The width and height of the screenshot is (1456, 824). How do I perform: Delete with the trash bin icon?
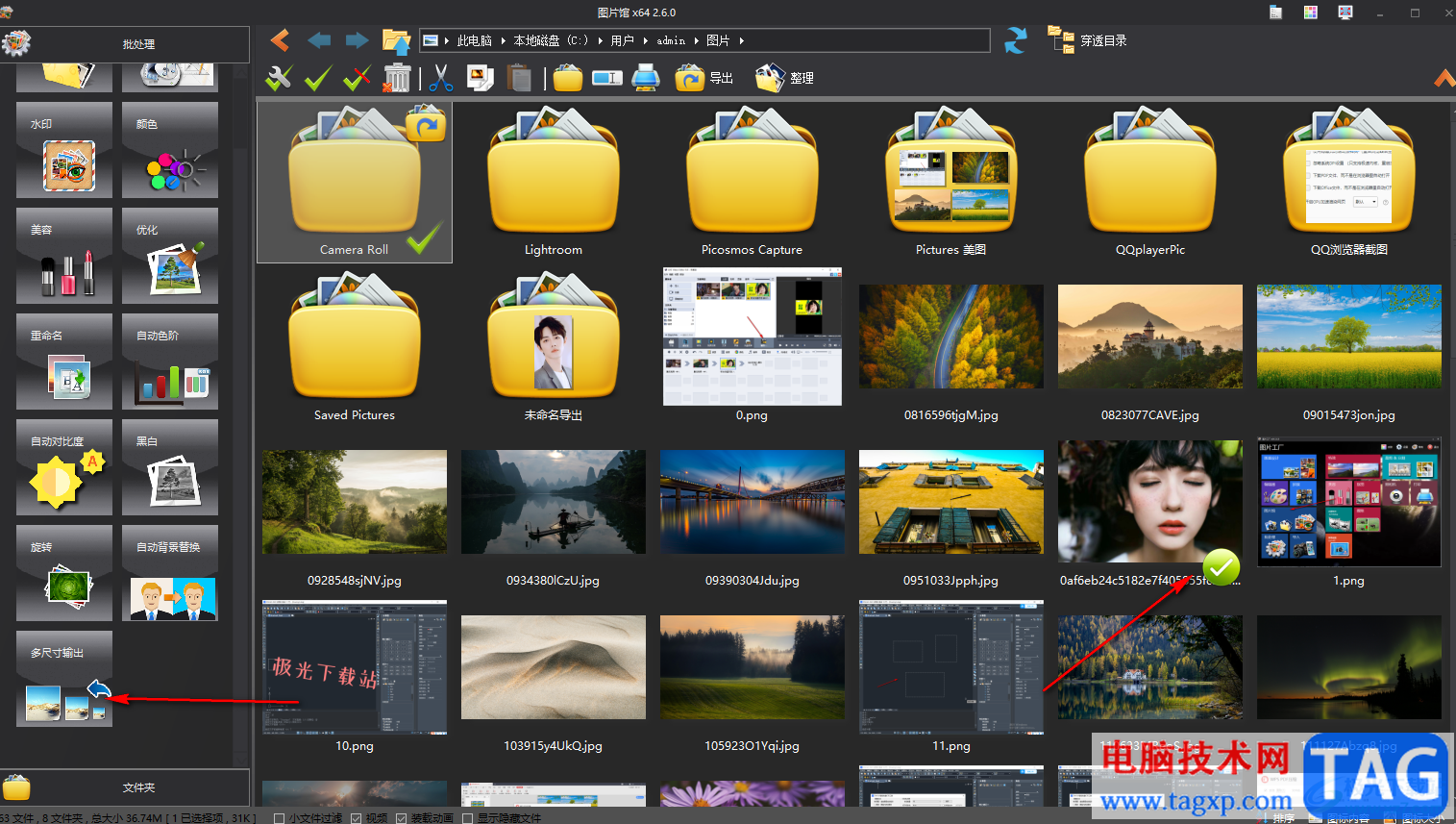(396, 78)
